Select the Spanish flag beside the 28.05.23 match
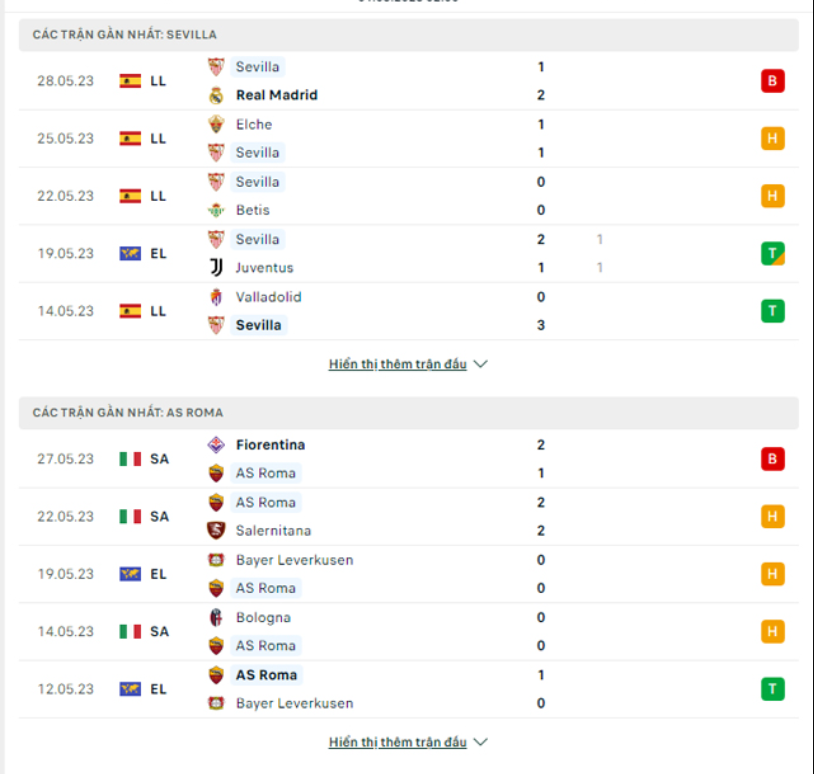The image size is (814, 774). (x=128, y=81)
